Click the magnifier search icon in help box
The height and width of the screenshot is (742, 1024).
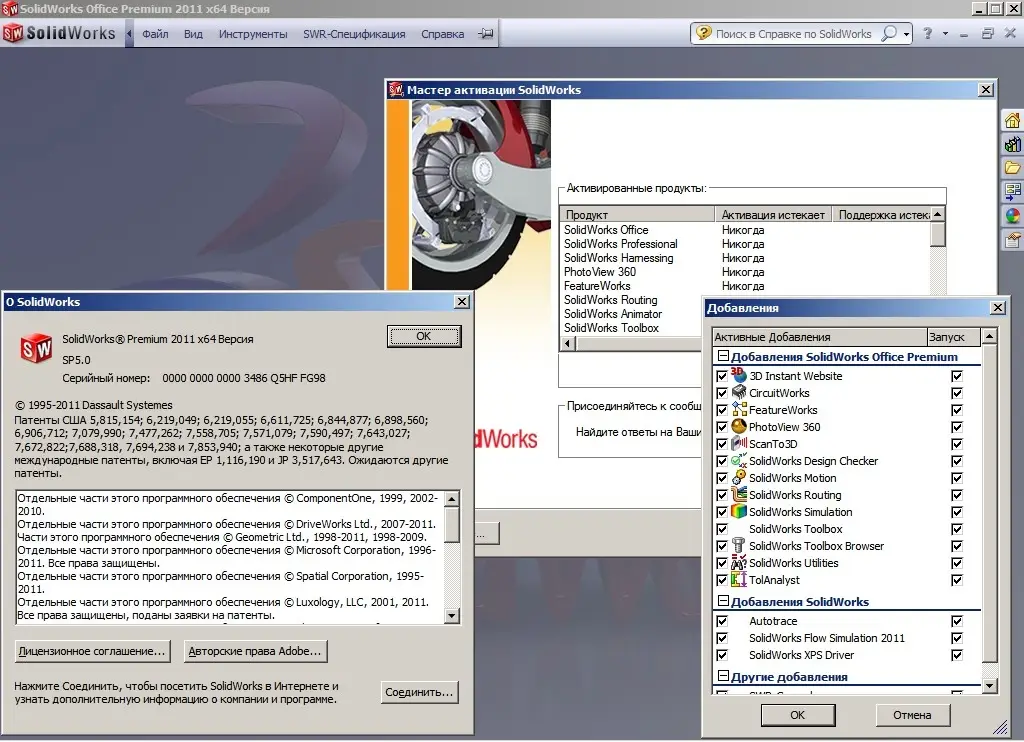point(889,33)
